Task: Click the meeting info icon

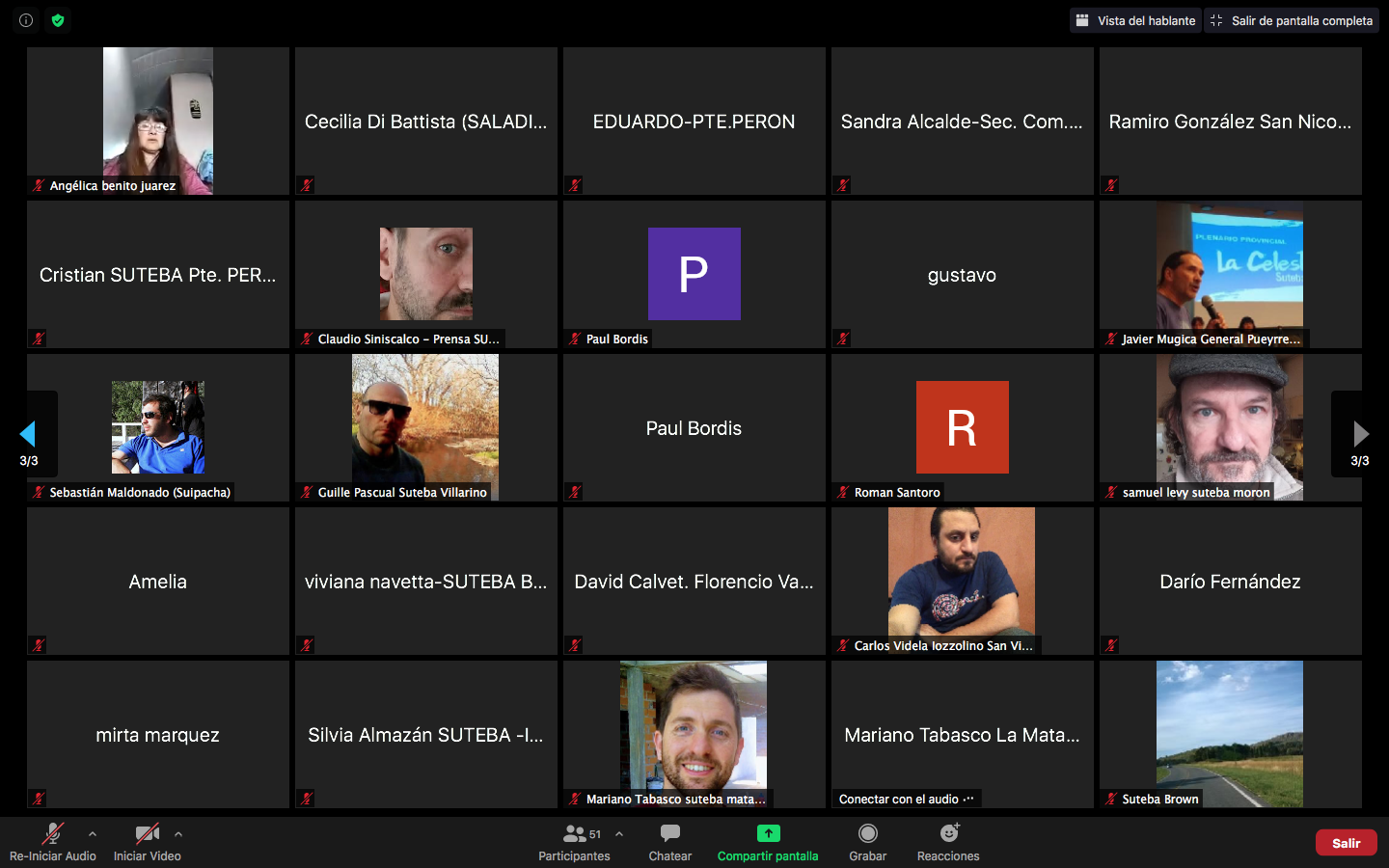Action: 26,20
